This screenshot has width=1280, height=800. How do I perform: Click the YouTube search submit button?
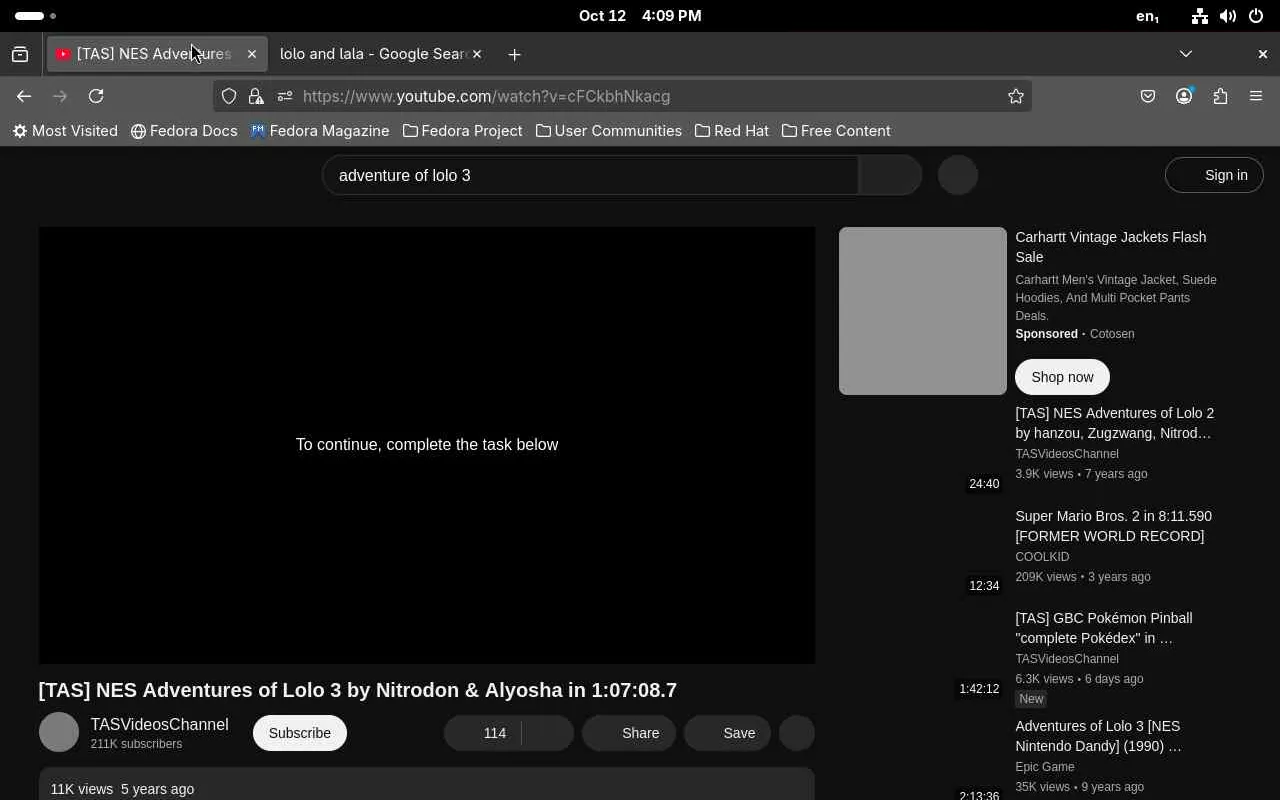click(x=890, y=175)
